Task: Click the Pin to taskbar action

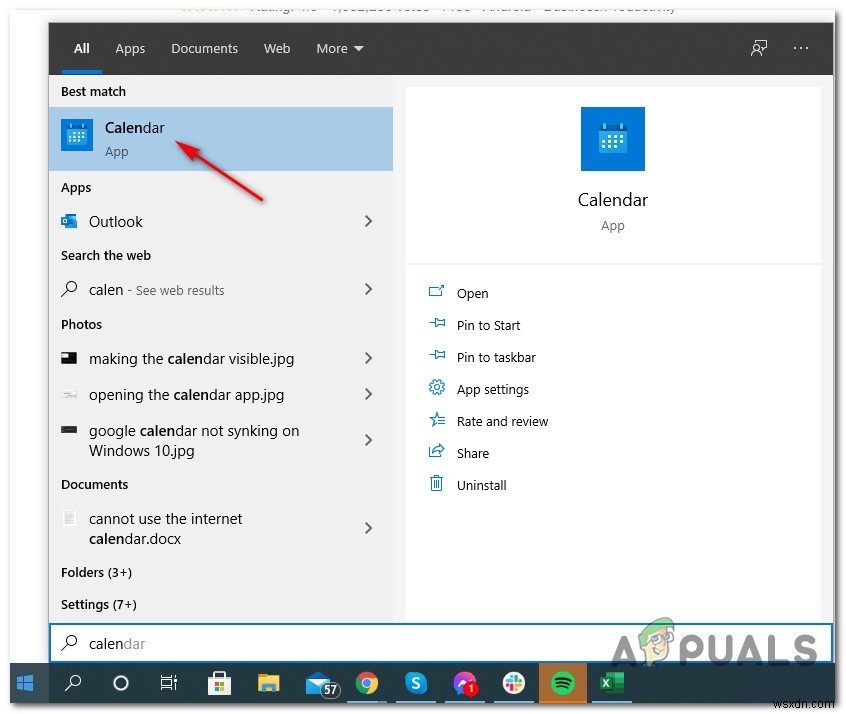Action: (496, 357)
